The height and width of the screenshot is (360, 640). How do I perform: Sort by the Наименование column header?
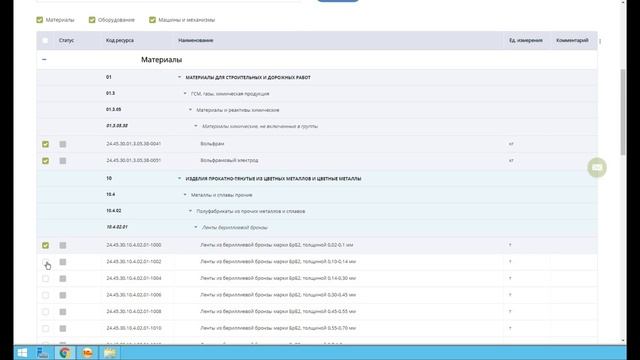click(196, 40)
